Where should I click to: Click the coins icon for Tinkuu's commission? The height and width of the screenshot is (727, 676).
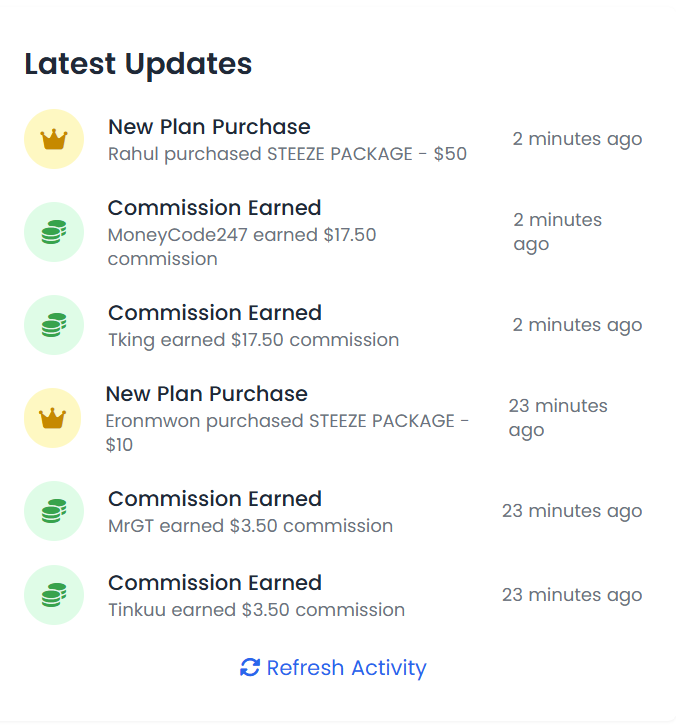[53, 595]
